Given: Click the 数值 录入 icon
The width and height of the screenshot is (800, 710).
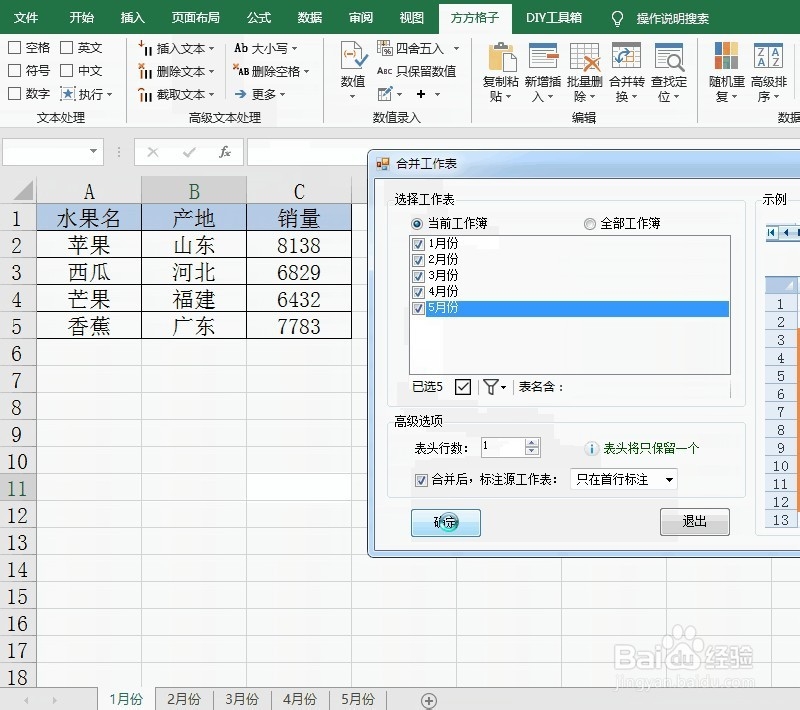Looking at the screenshot, I should point(351,65).
